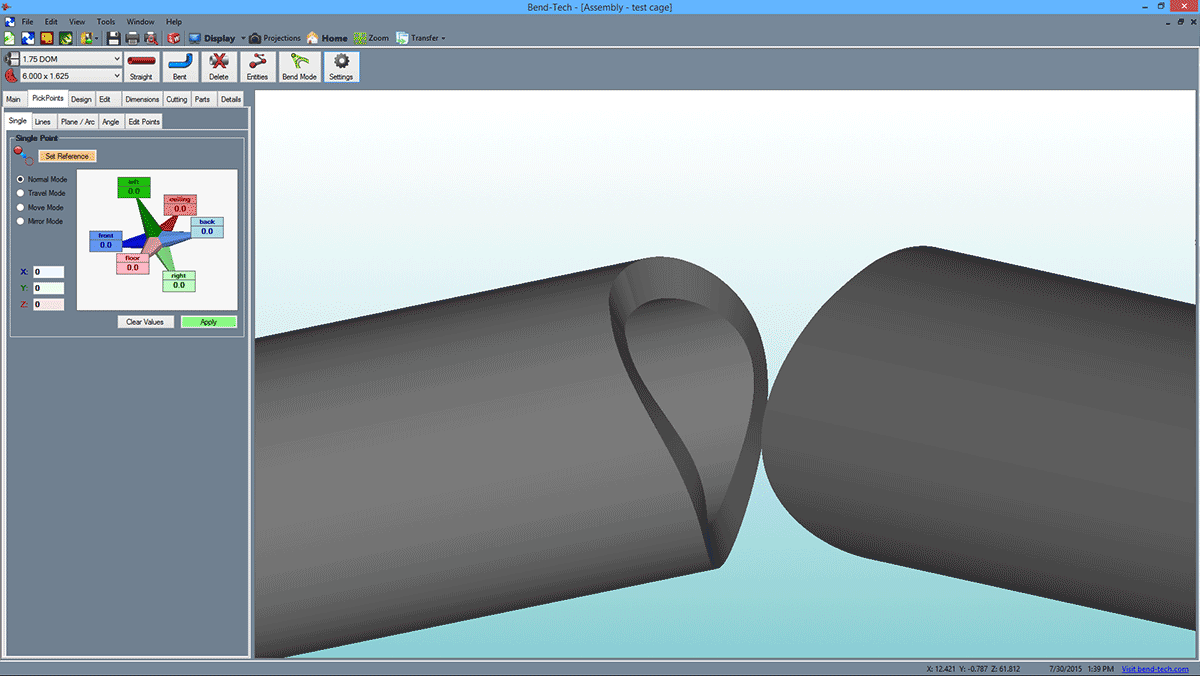Click the blue arrows toolbar icon
The width and height of the screenshot is (1200, 676).
click(28, 38)
